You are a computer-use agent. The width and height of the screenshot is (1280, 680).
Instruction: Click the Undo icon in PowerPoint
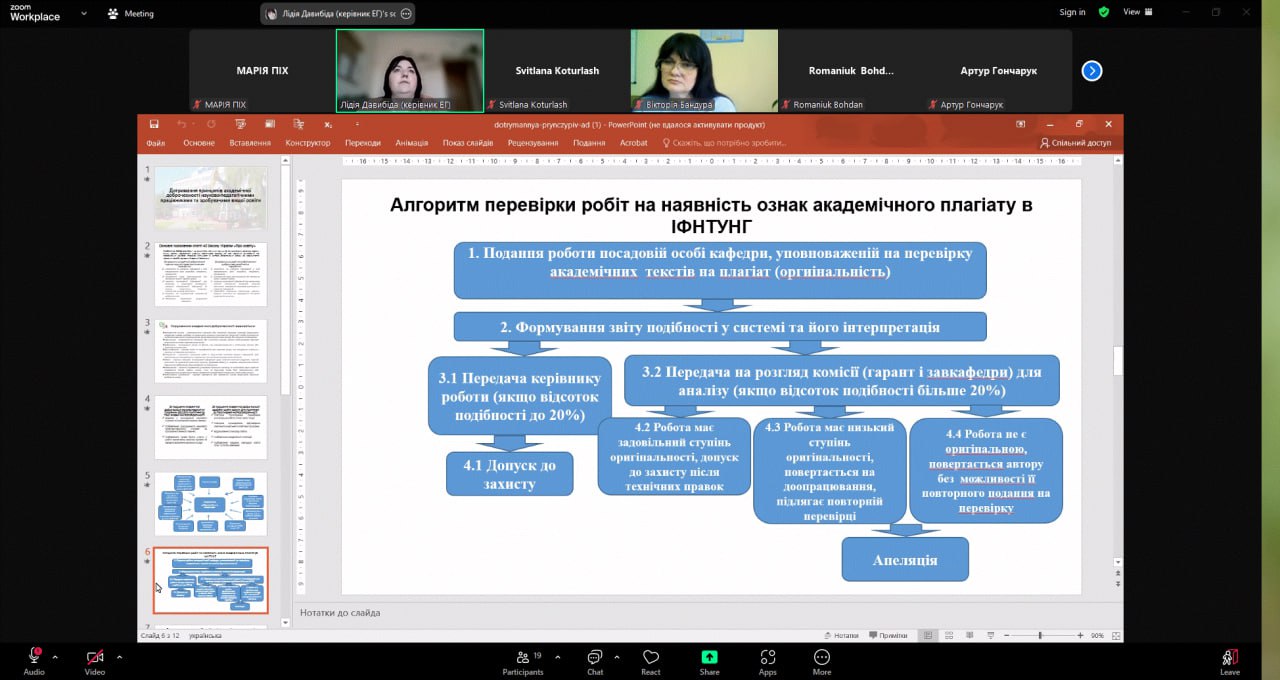click(x=182, y=123)
